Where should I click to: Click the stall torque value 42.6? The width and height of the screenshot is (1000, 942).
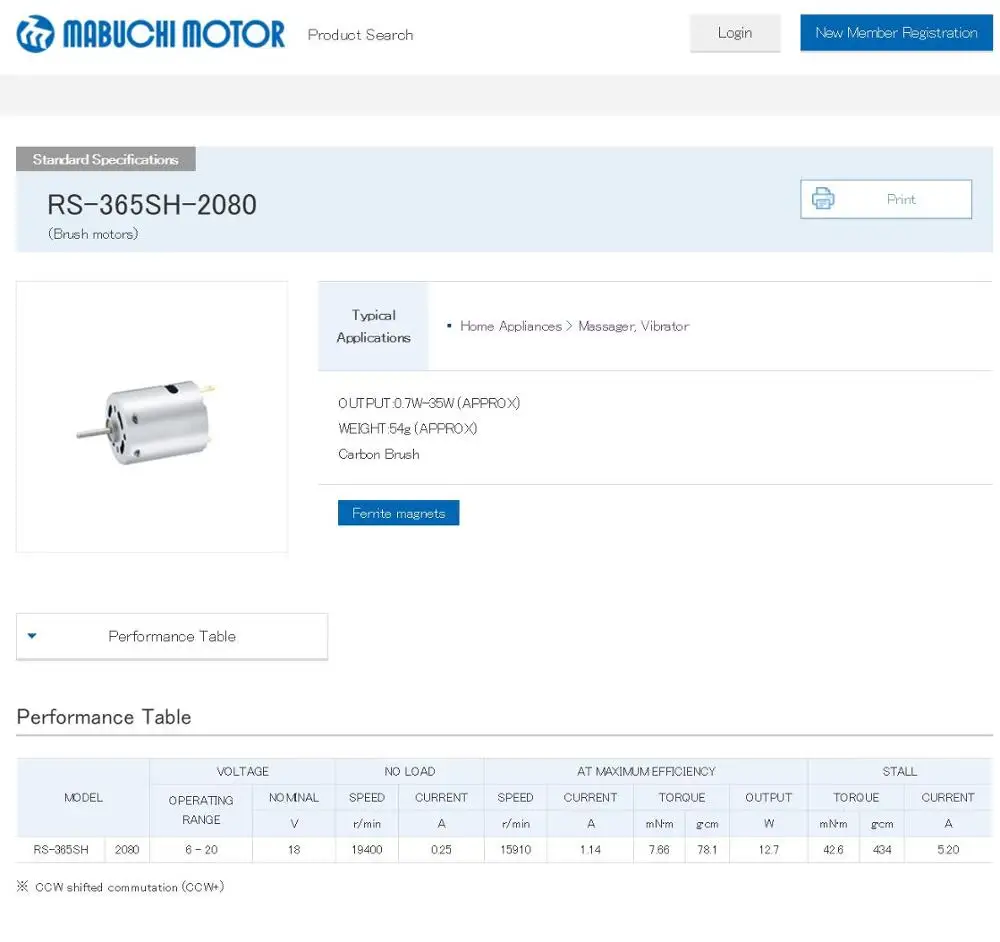[x=833, y=850]
